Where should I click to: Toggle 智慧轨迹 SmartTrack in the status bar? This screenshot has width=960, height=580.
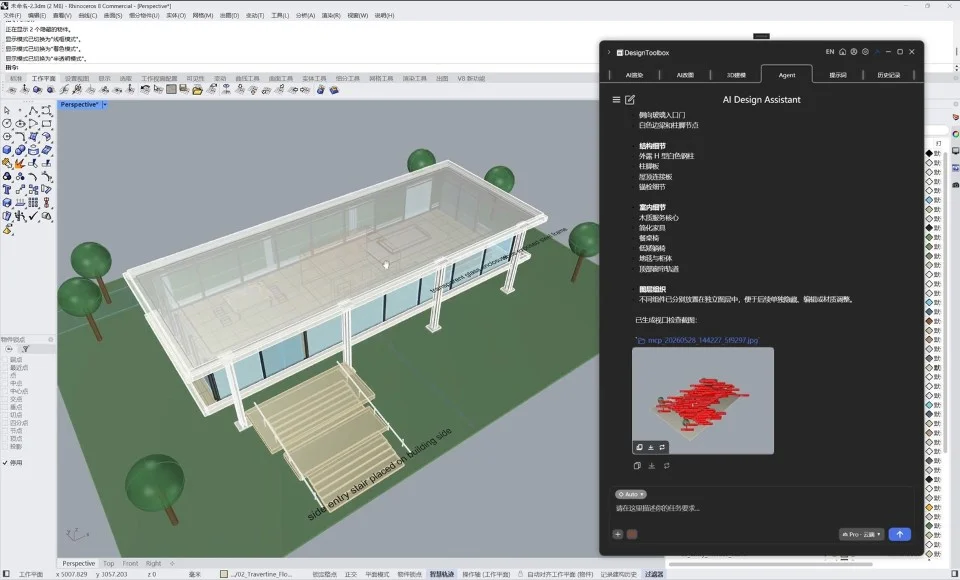[x=441, y=574]
